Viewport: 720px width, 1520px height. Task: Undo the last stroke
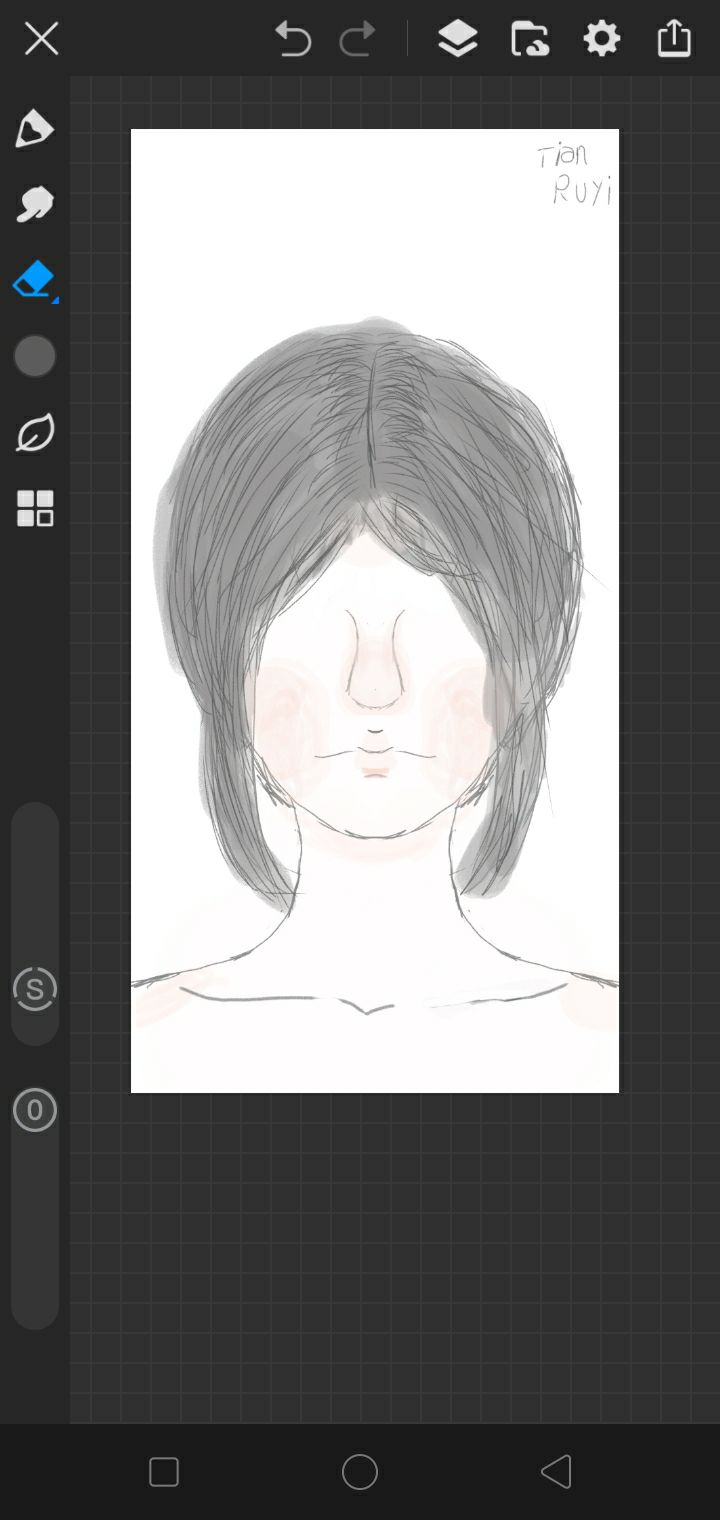[293, 39]
